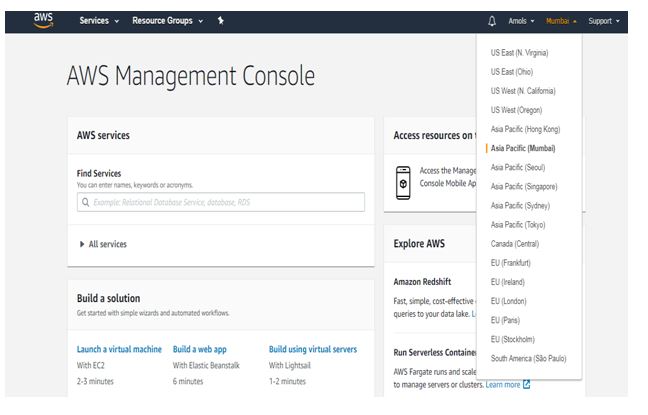The image size is (648, 415).
Task: Select US West (Oregon) region
Action: (x=516, y=110)
